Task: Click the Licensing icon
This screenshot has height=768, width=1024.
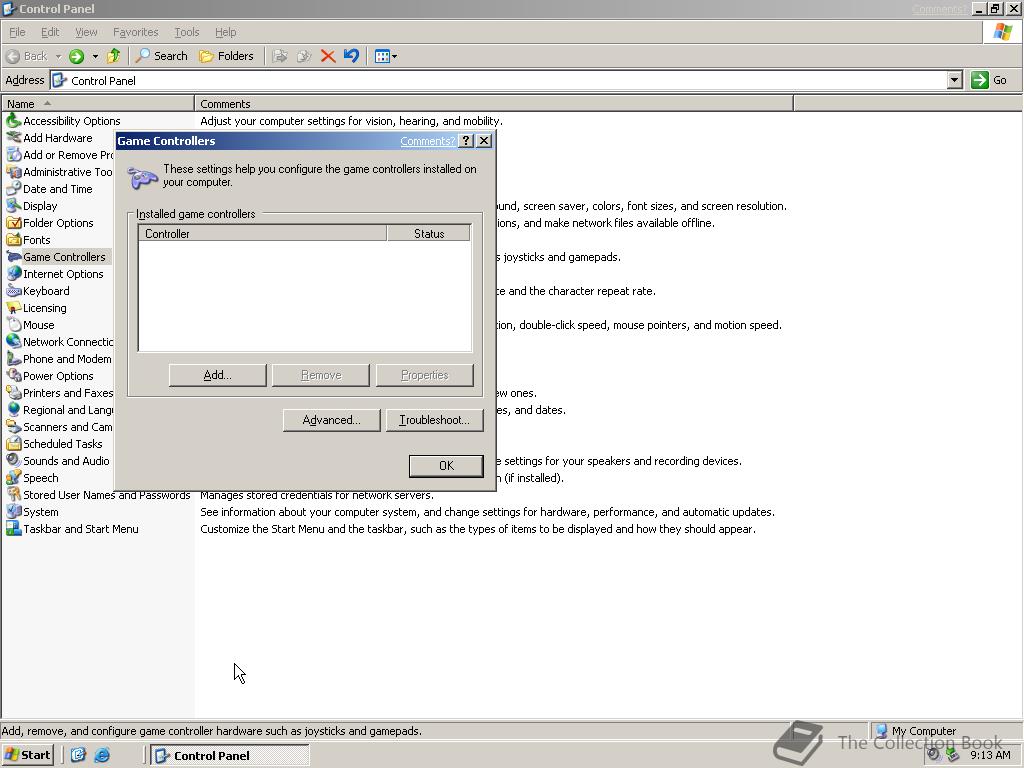Action: click(13, 308)
